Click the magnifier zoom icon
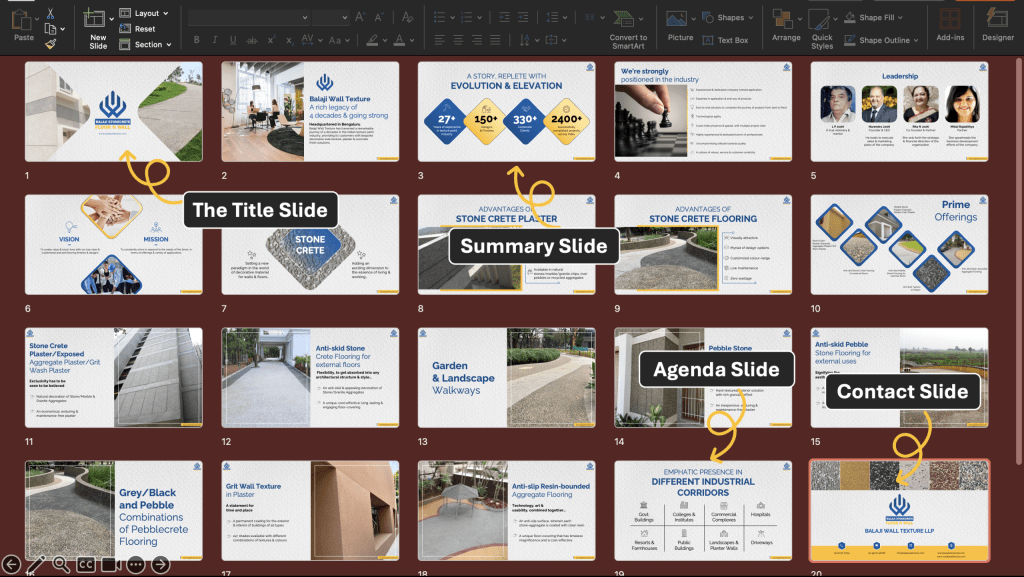 (61, 565)
